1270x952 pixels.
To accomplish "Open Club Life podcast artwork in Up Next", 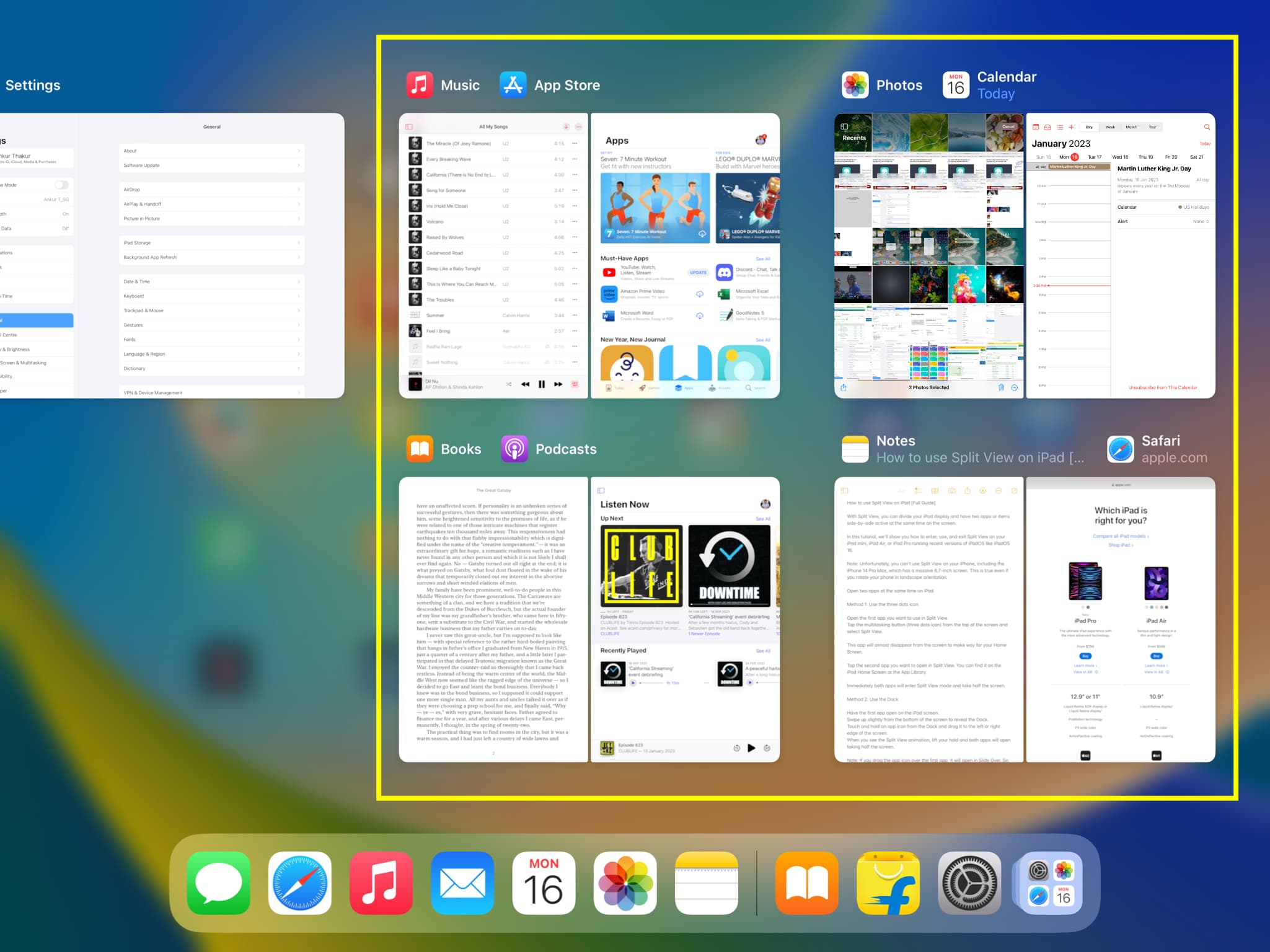I will [x=642, y=566].
